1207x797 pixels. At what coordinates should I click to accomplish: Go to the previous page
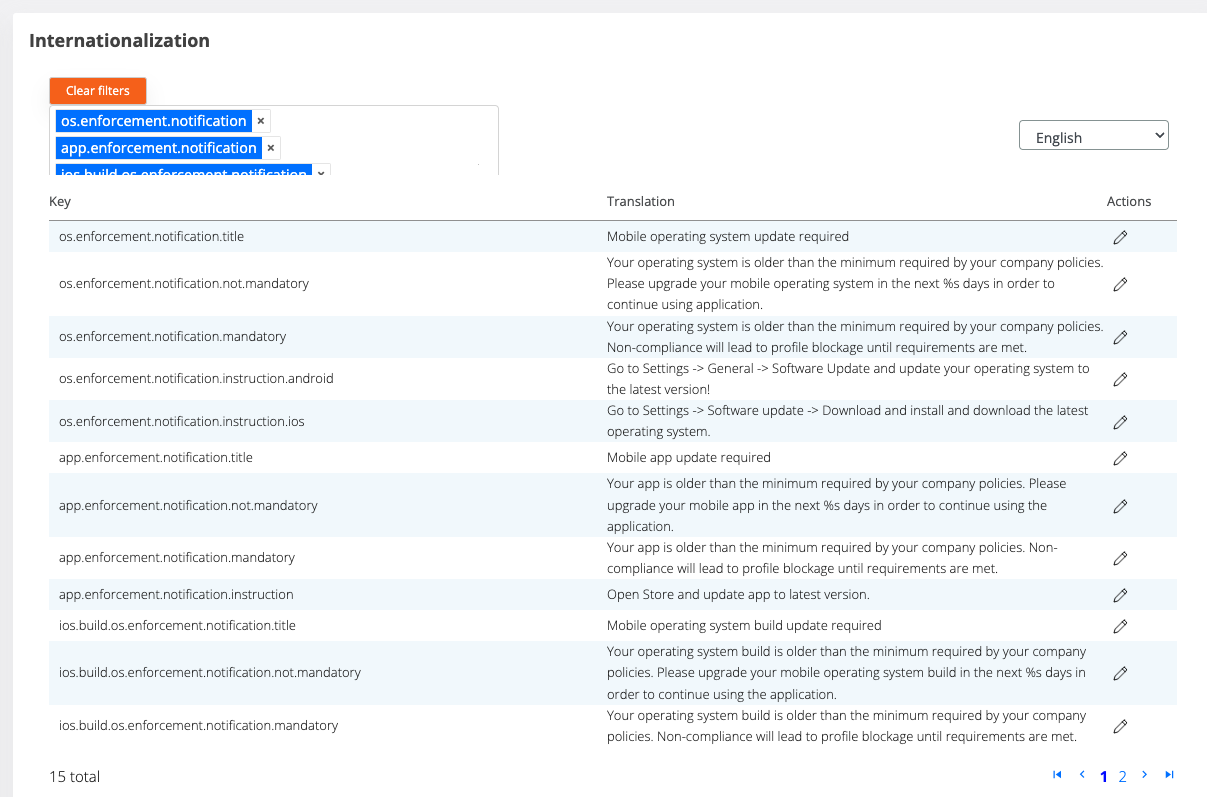[x=1081, y=775]
